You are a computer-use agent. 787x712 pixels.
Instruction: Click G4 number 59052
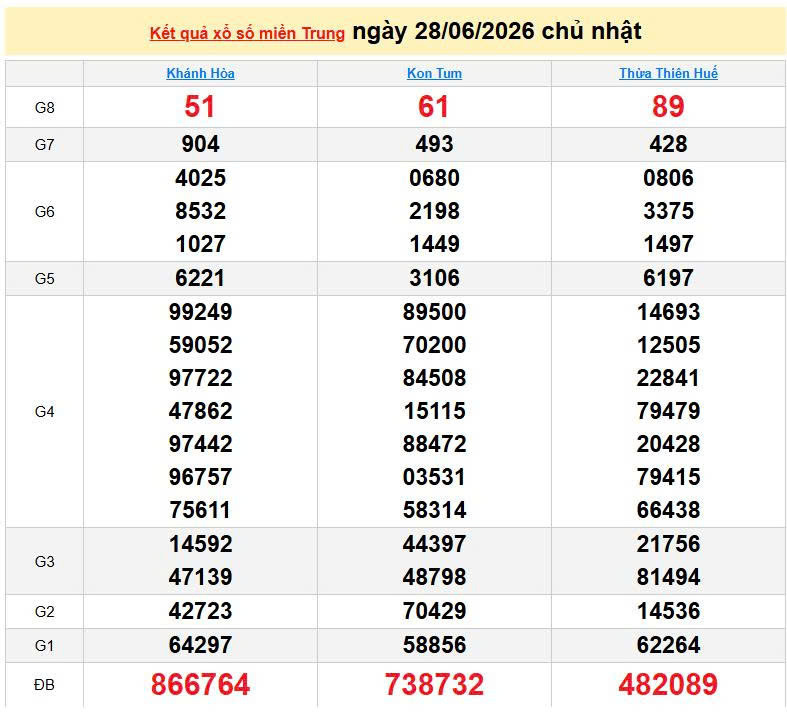[x=200, y=345]
